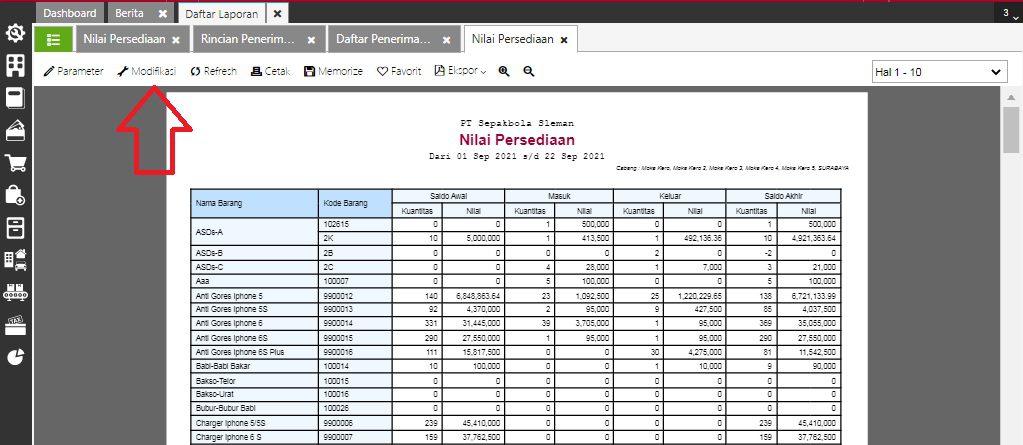Click the 'Bakso-Telor' item name
Viewport: 1023px width, 445px height.
215,380
